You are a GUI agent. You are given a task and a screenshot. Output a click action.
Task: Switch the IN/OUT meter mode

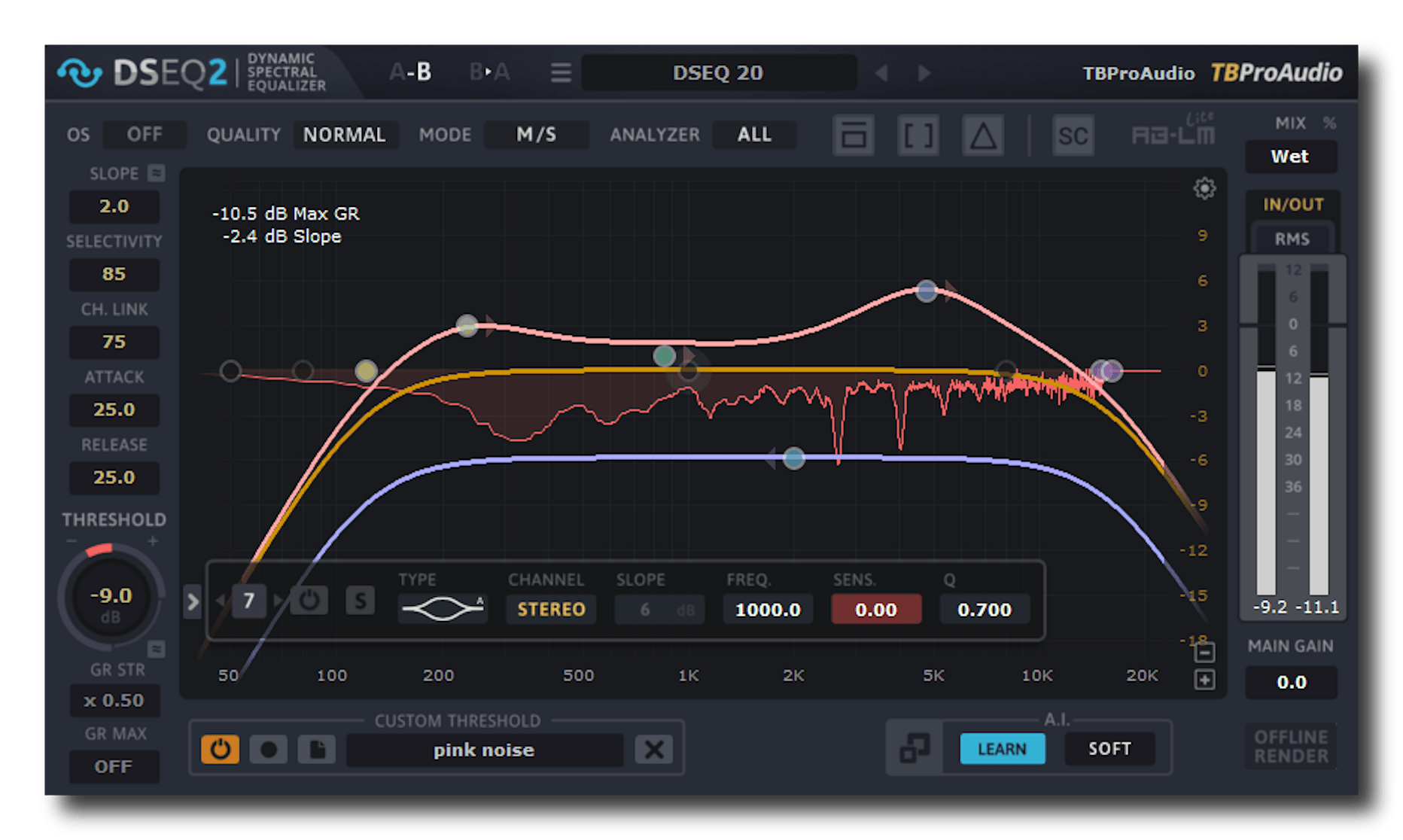click(x=1293, y=205)
